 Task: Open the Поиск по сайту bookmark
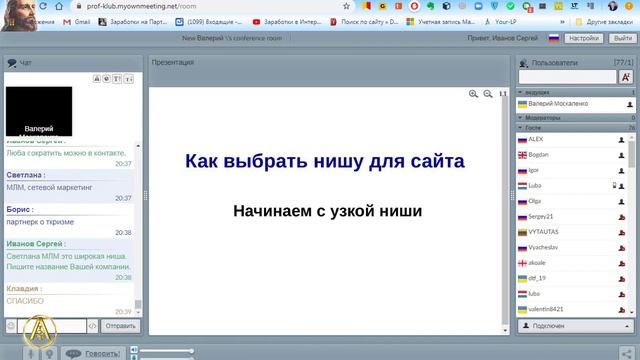tap(364, 22)
